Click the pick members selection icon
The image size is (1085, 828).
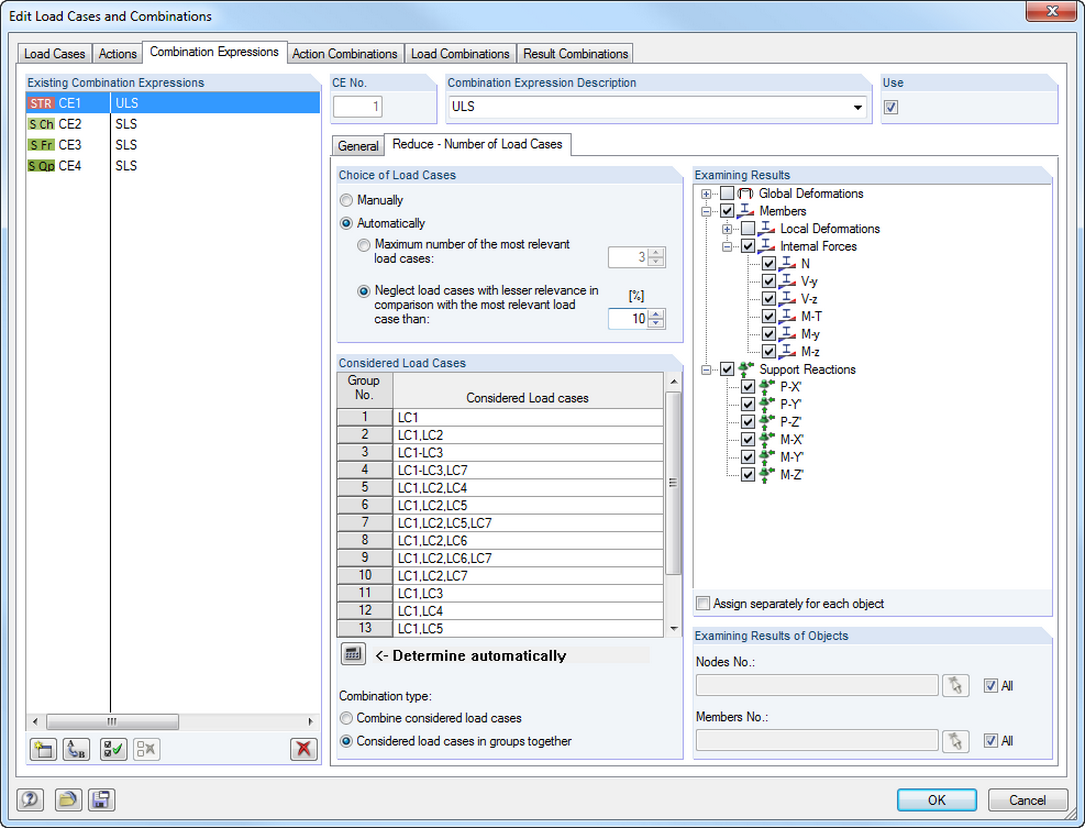[x=955, y=741]
